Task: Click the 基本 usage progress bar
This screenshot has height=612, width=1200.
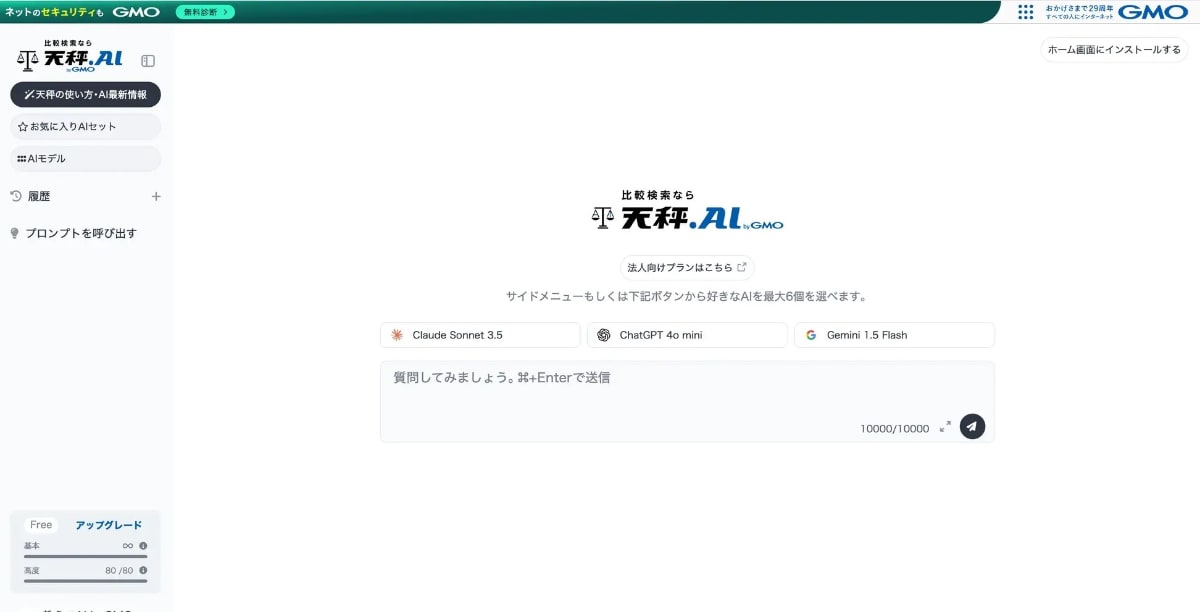Action: point(86,556)
